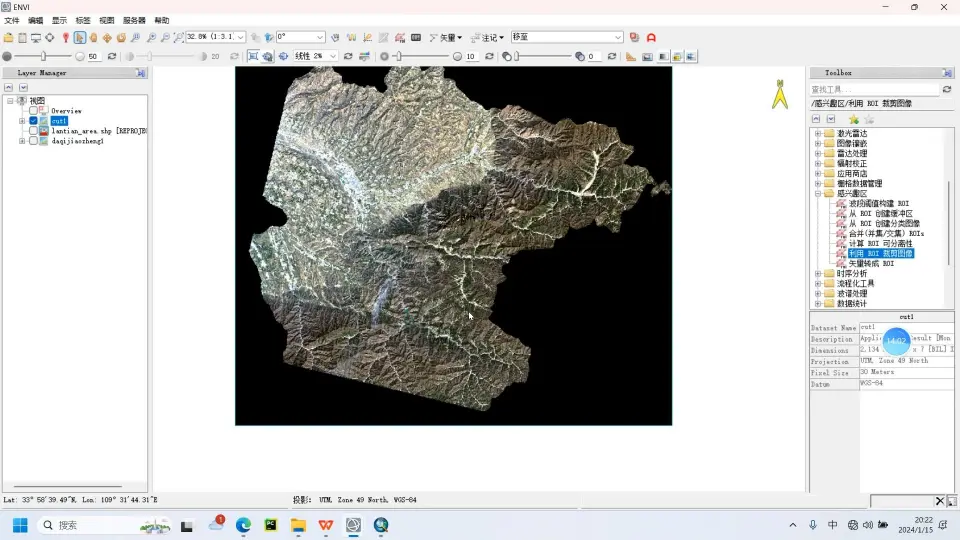
Task: Click the Windows Start button
Action: pyautogui.click(x=20, y=525)
